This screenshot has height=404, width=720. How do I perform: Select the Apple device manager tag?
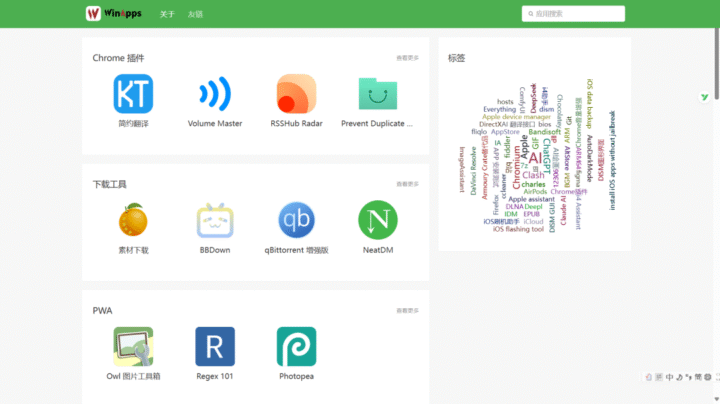[x=516, y=117]
